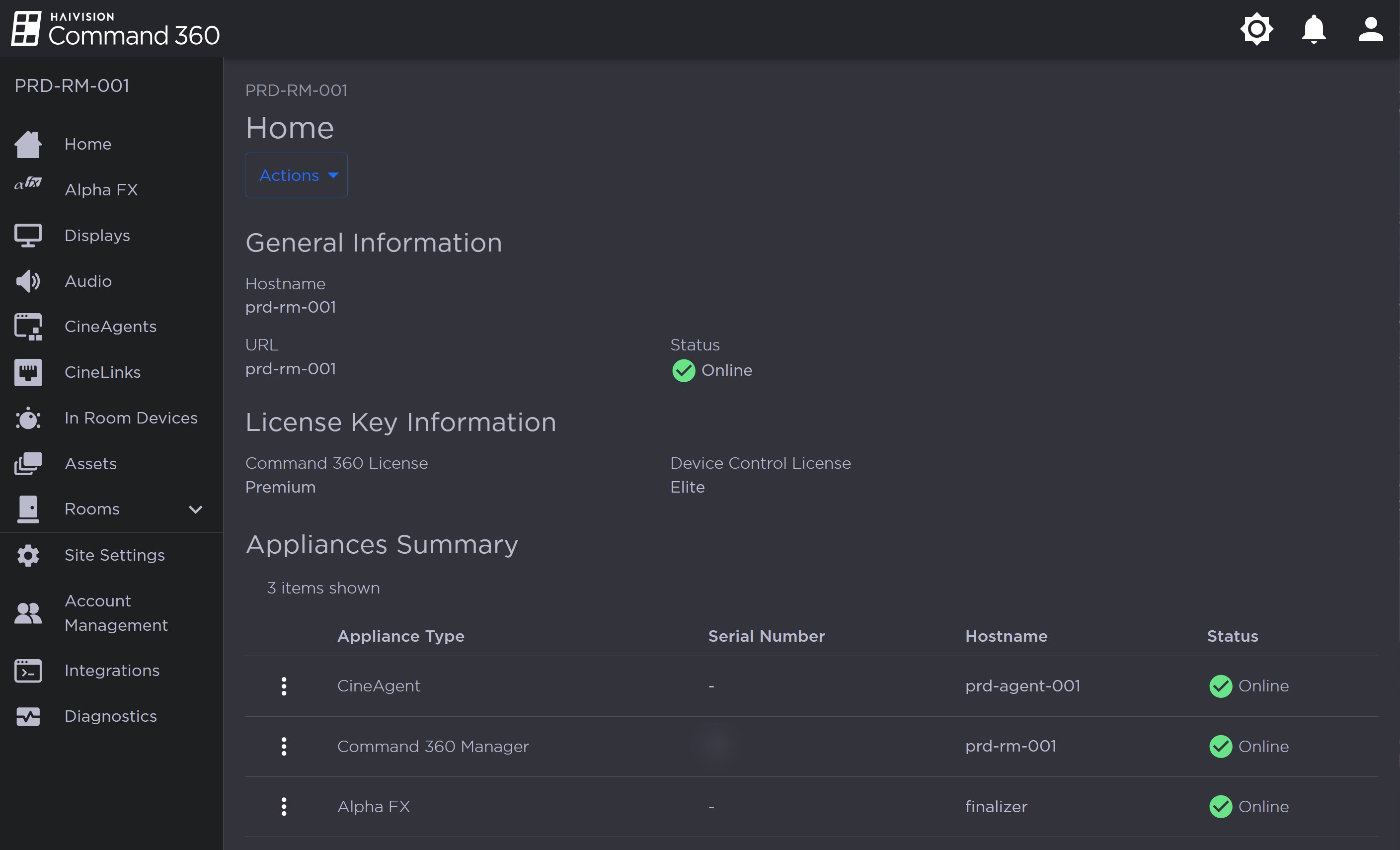Open the row options for the CineAgent appliance
The image size is (1400, 850).
tap(284, 685)
